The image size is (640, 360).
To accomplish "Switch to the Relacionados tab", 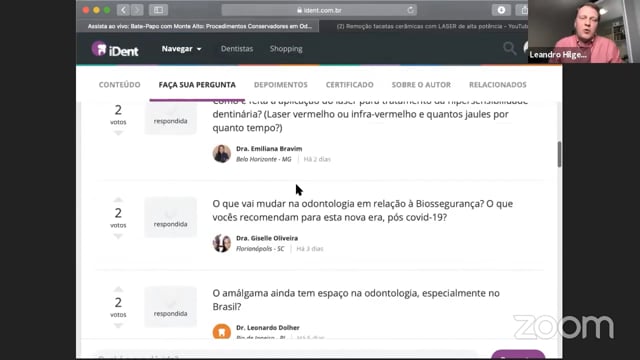I will pos(498,85).
